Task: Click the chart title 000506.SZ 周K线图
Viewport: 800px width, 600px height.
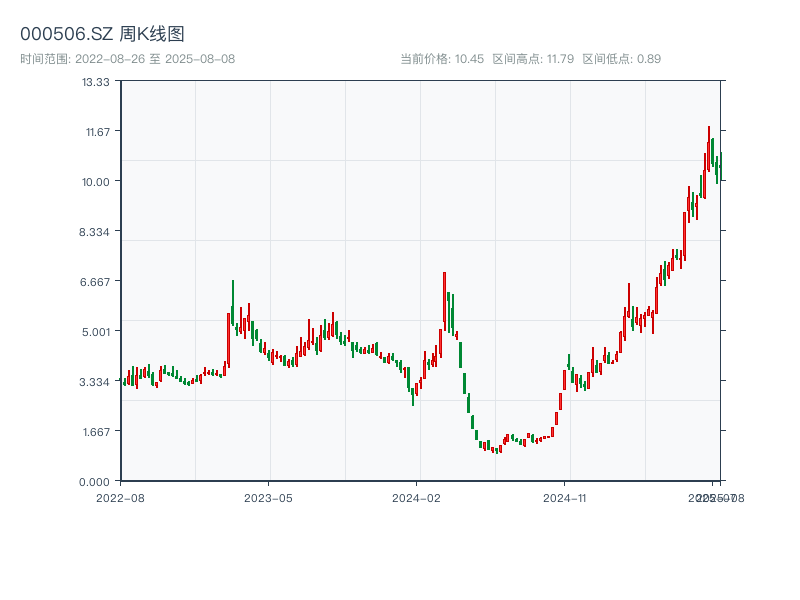Action: point(102,34)
